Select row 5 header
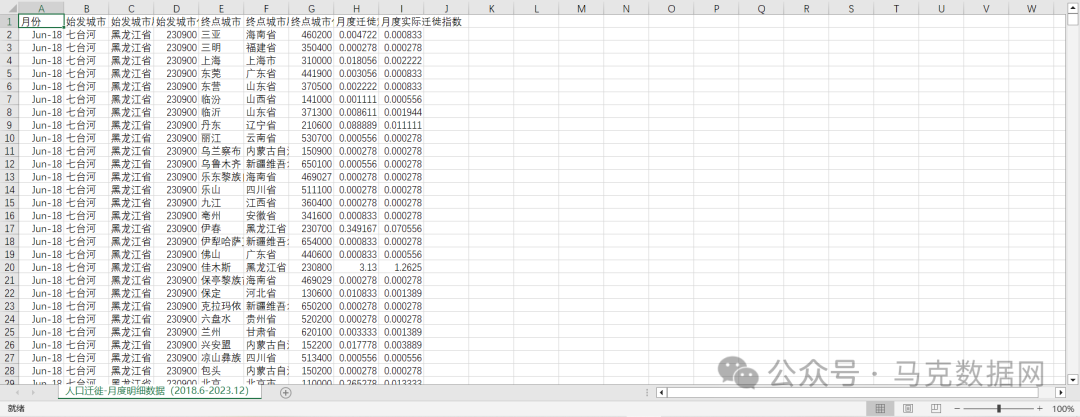 (9, 73)
